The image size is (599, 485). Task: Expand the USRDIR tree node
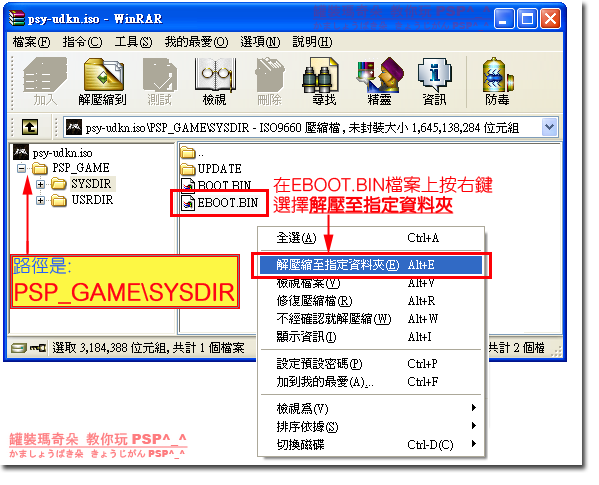pyautogui.click(x=40, y=200)
